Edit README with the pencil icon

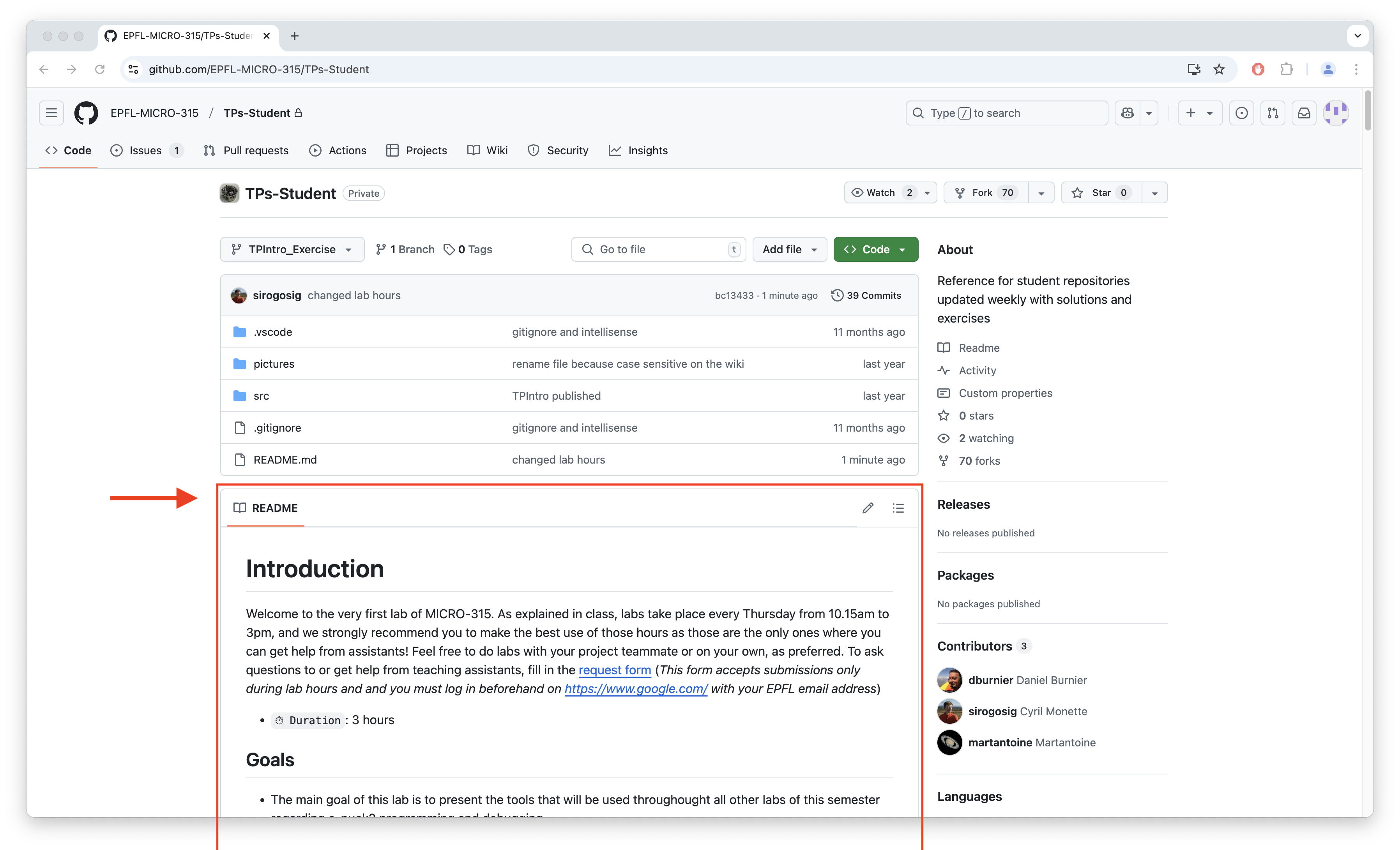868,508
